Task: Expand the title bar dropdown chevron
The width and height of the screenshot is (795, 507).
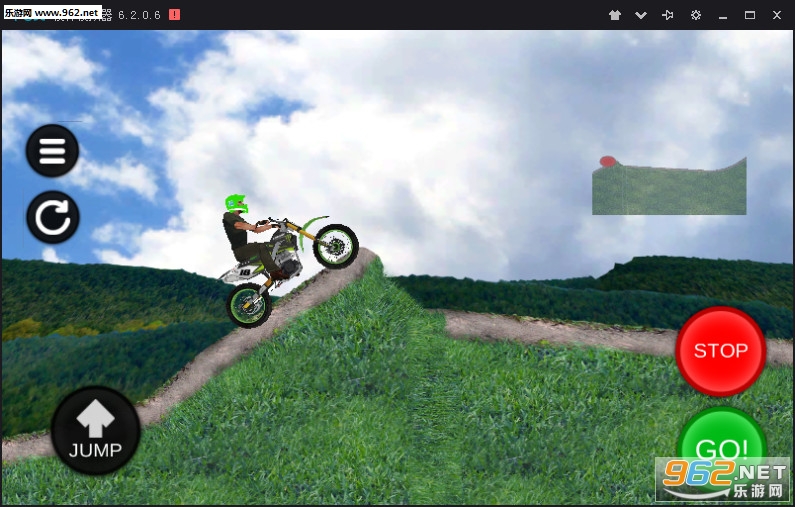Action: 641,15
